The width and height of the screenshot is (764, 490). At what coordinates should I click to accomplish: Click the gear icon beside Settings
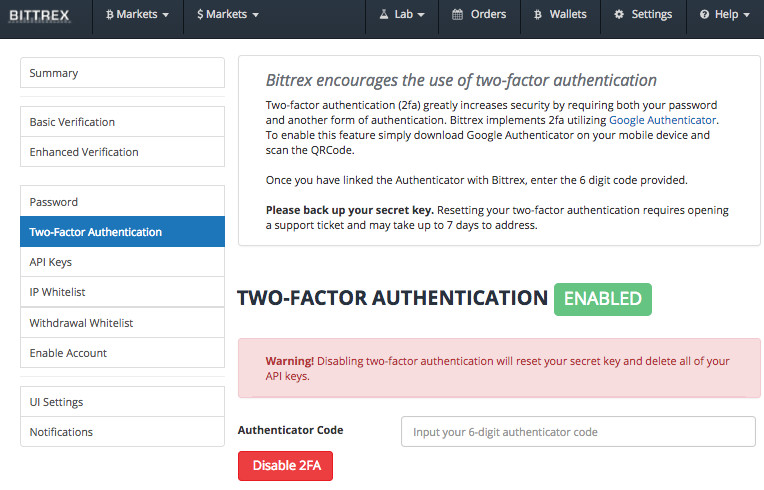pos(619,15)
